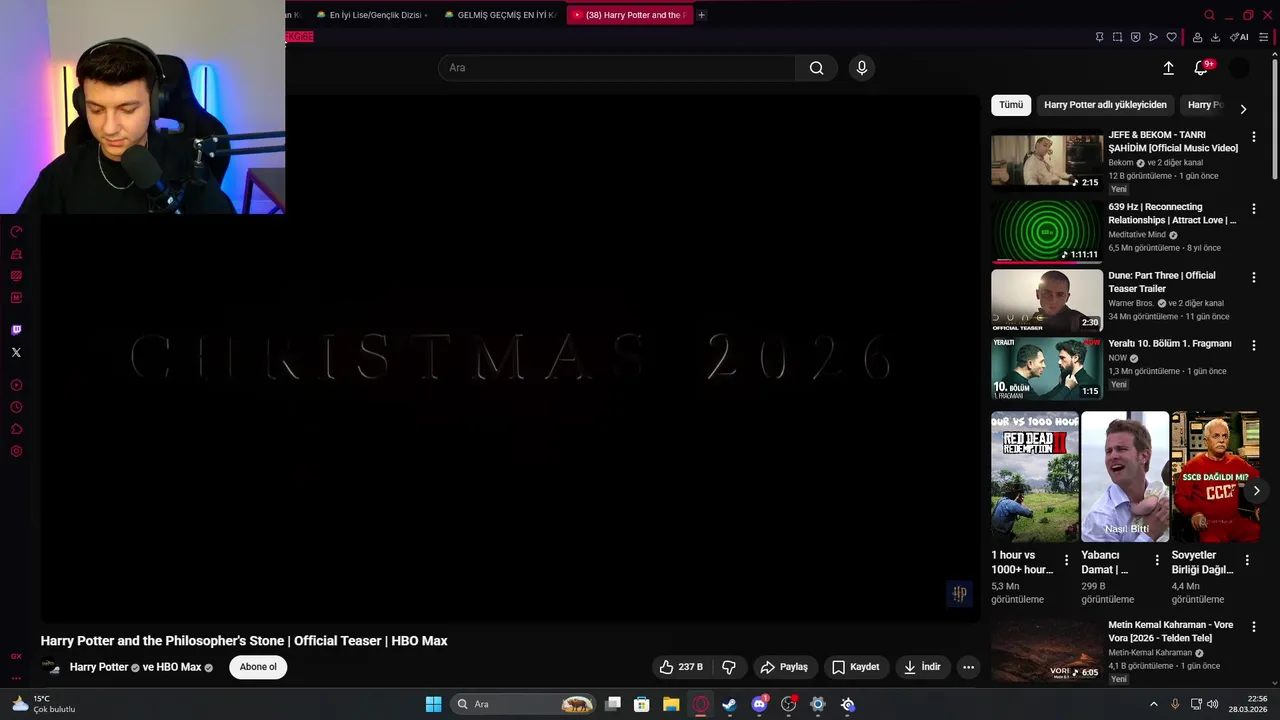Switch to 'GELMİŞ GEÇMİŞ EN İYİ' tab
This screenshot has height=720, width=1280.
[500, 15]
